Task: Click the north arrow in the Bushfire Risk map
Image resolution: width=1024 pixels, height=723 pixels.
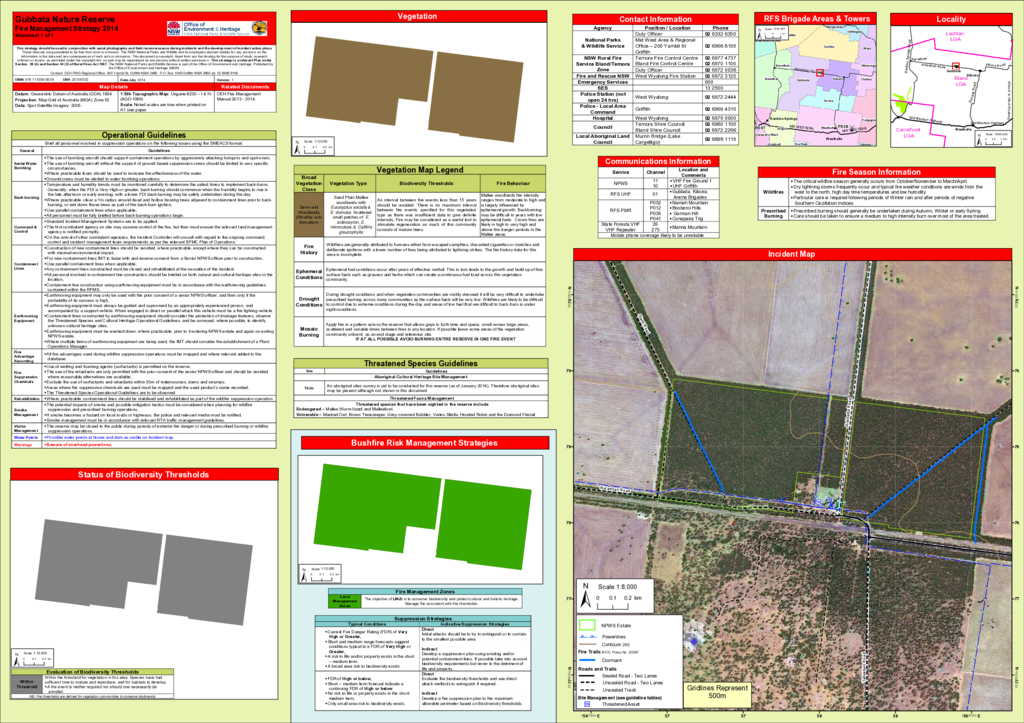Action: [303, 574]
